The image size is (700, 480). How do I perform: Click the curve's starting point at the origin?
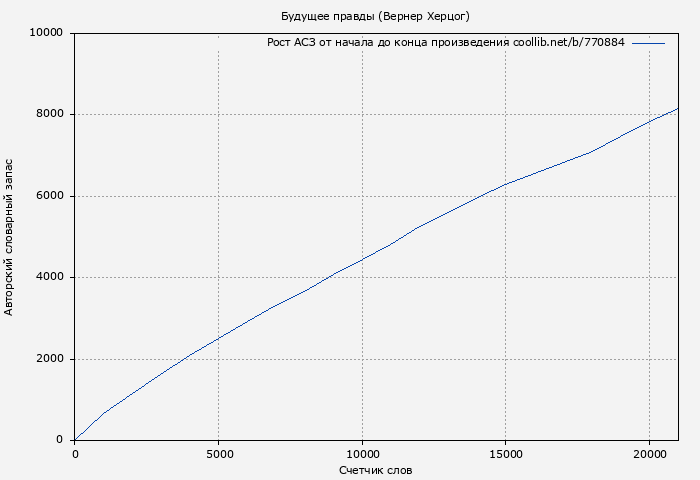75,440
